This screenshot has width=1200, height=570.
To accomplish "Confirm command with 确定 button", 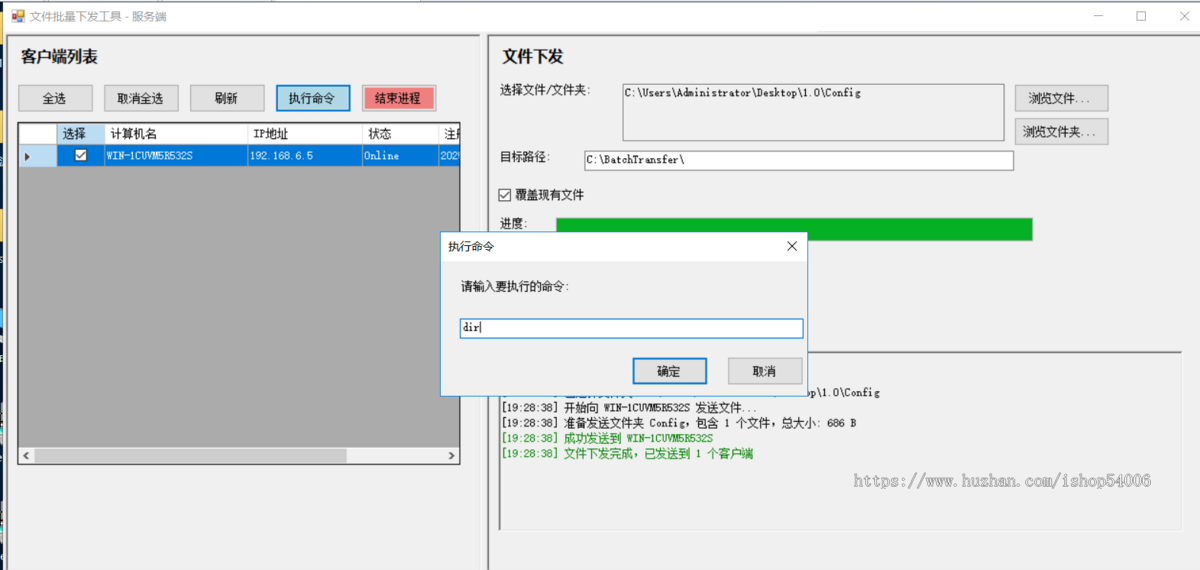I will pos(669,371).
